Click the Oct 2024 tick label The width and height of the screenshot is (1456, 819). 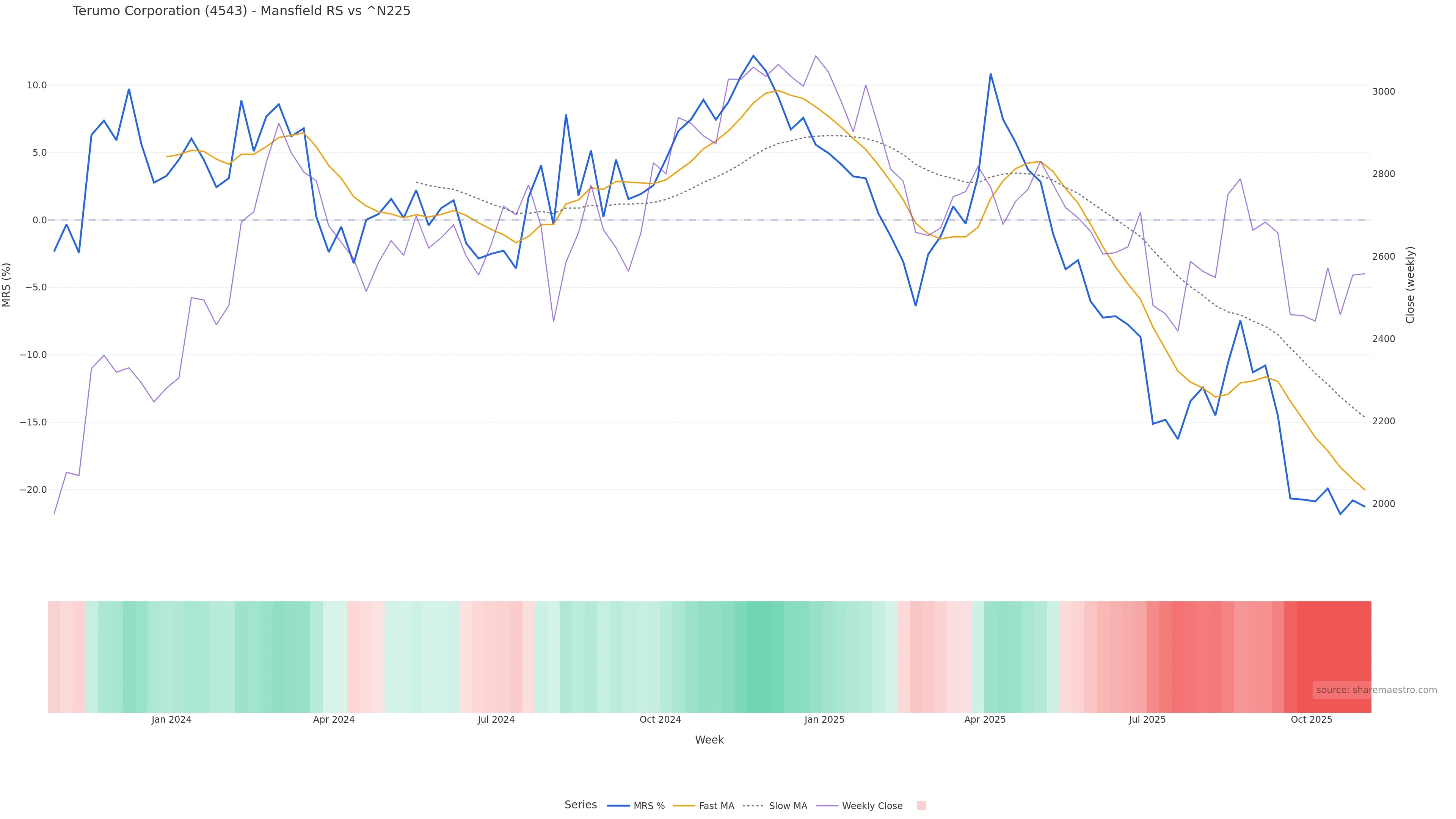point(660,720)
